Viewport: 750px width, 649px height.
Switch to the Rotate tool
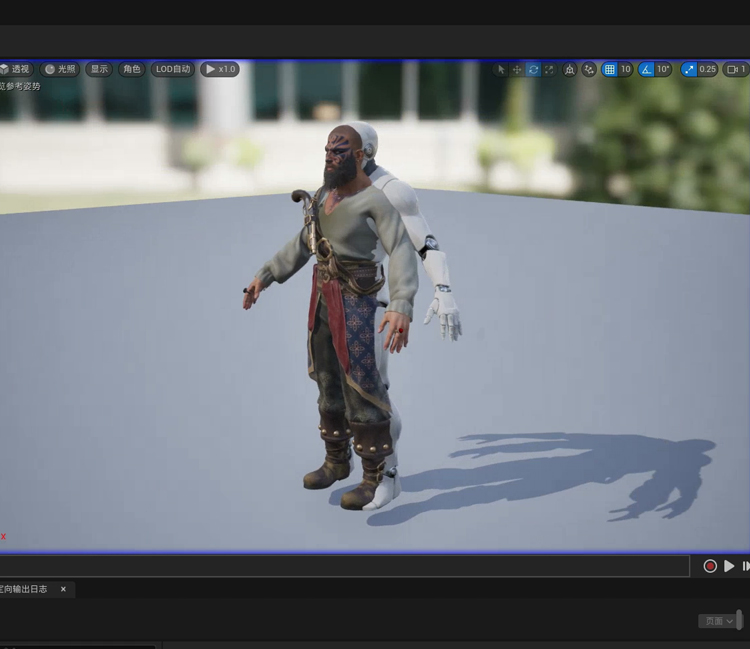[x=533, y=70]
